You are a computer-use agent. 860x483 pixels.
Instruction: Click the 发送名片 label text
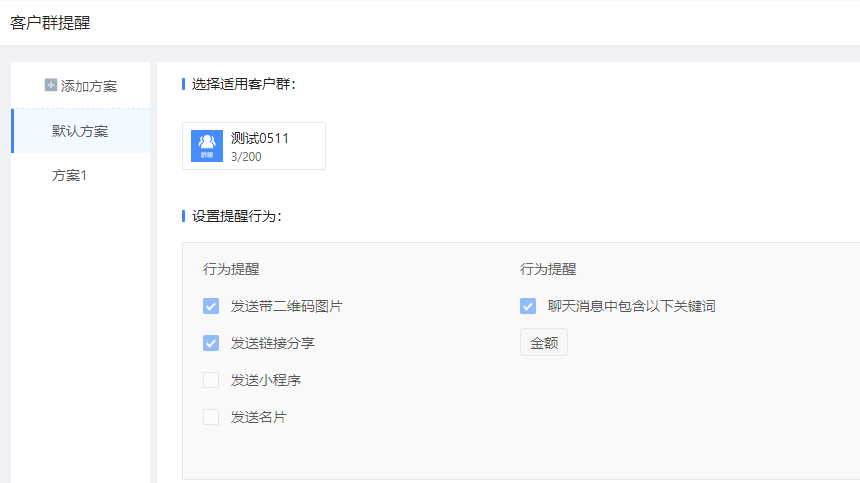tap(258, 417)
